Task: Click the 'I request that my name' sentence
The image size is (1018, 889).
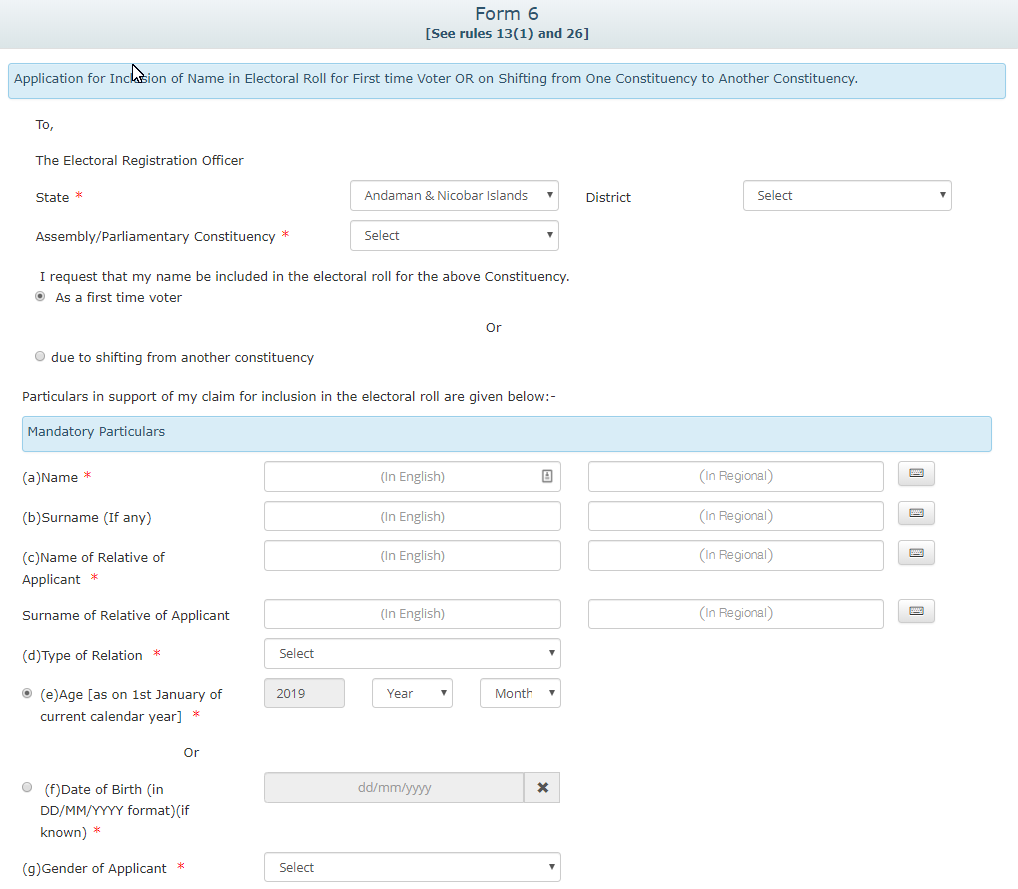Action: point(304,277)
